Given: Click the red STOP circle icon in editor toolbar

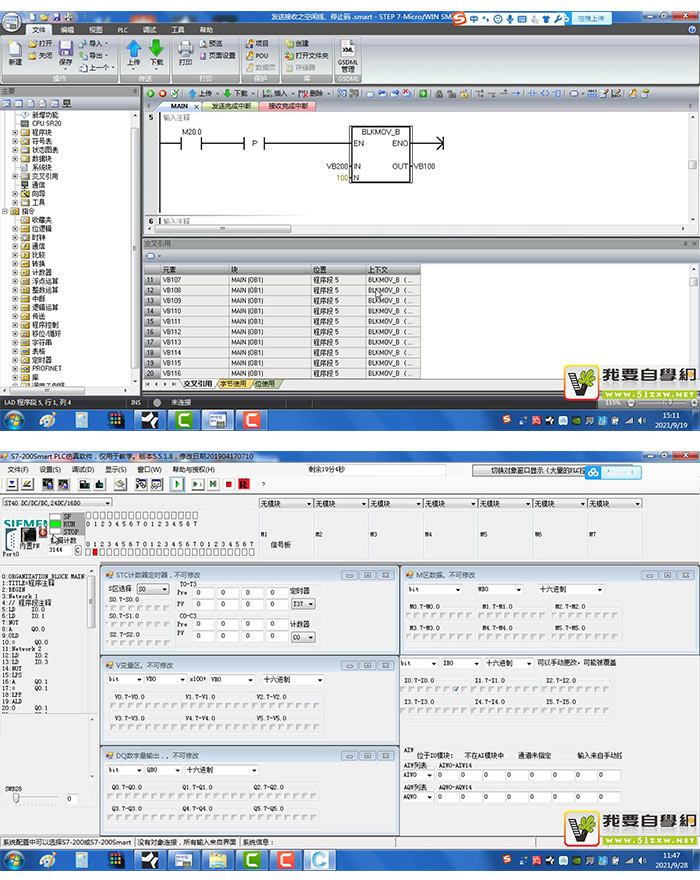Looking at the screenshot, I should (163, 94).
